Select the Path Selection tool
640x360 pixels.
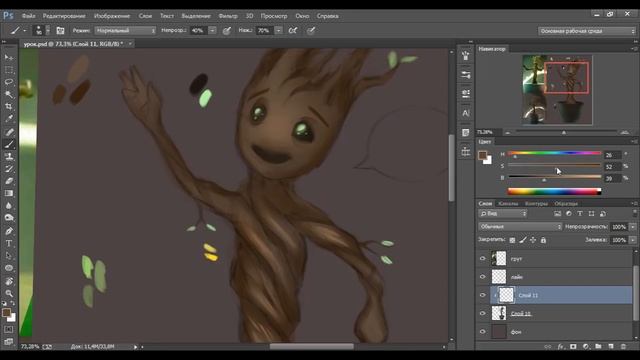click(9, 256)
